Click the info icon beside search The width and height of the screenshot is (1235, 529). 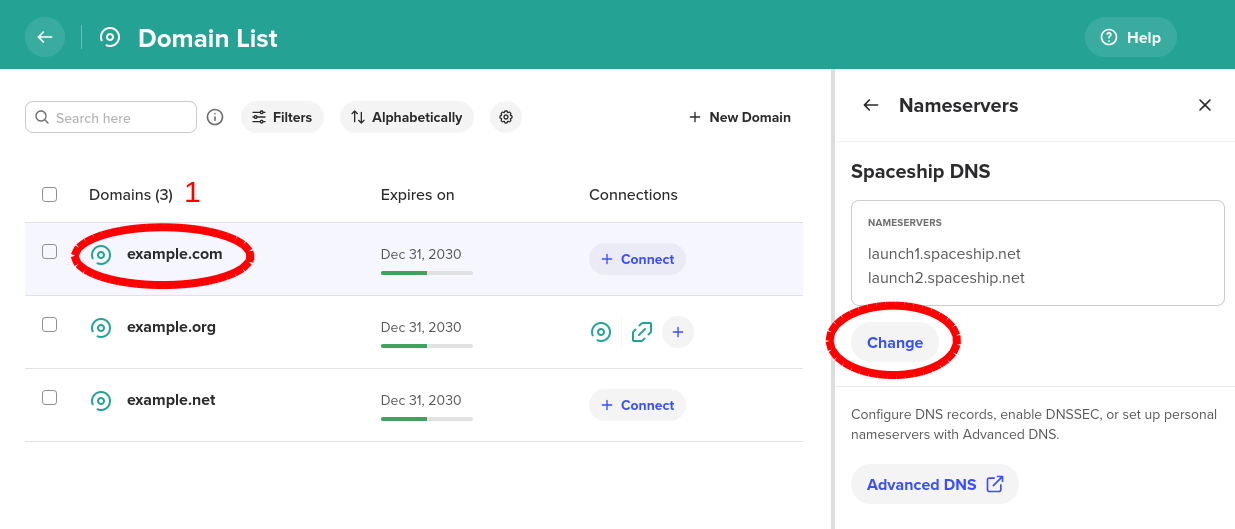tap(215, 117)
